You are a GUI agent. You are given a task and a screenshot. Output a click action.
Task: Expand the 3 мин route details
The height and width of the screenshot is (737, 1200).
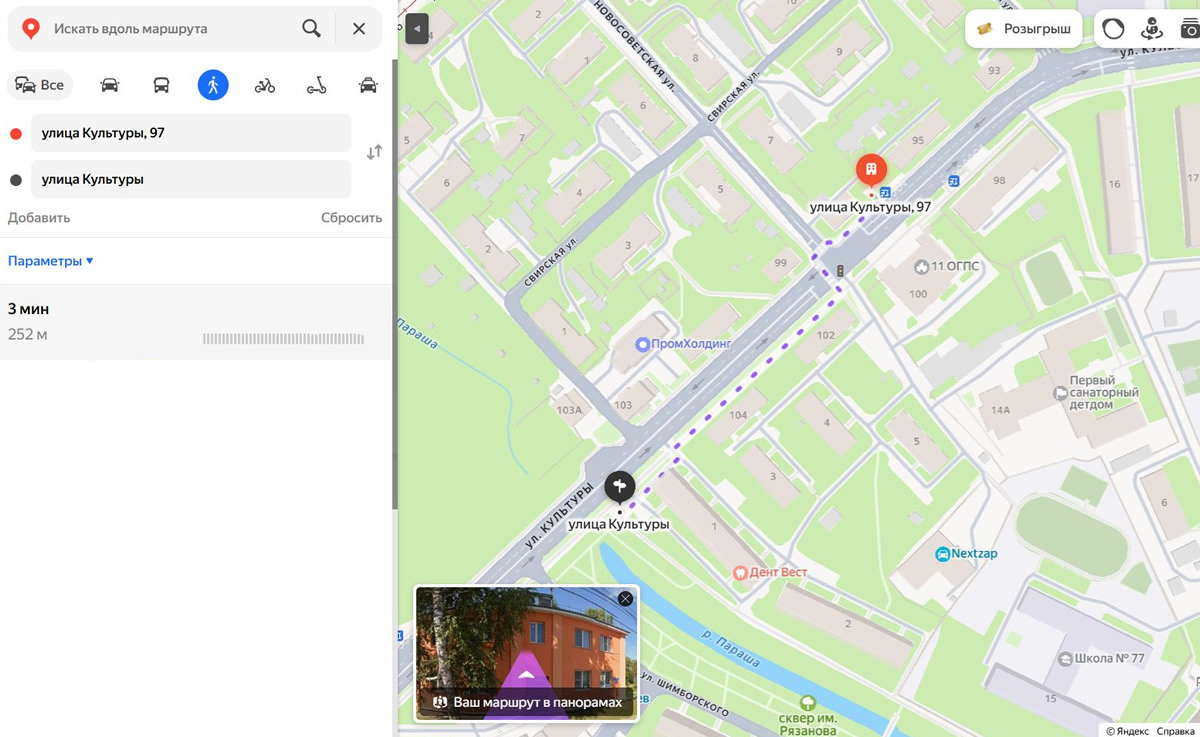pos(195,321)
